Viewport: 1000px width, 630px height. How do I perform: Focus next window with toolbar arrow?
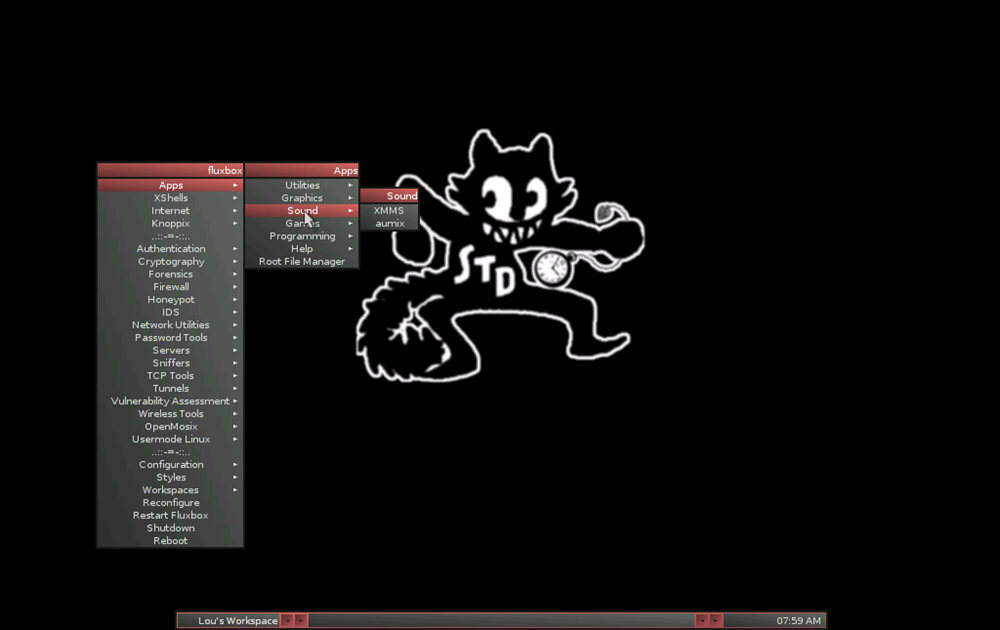click(716, 620)
